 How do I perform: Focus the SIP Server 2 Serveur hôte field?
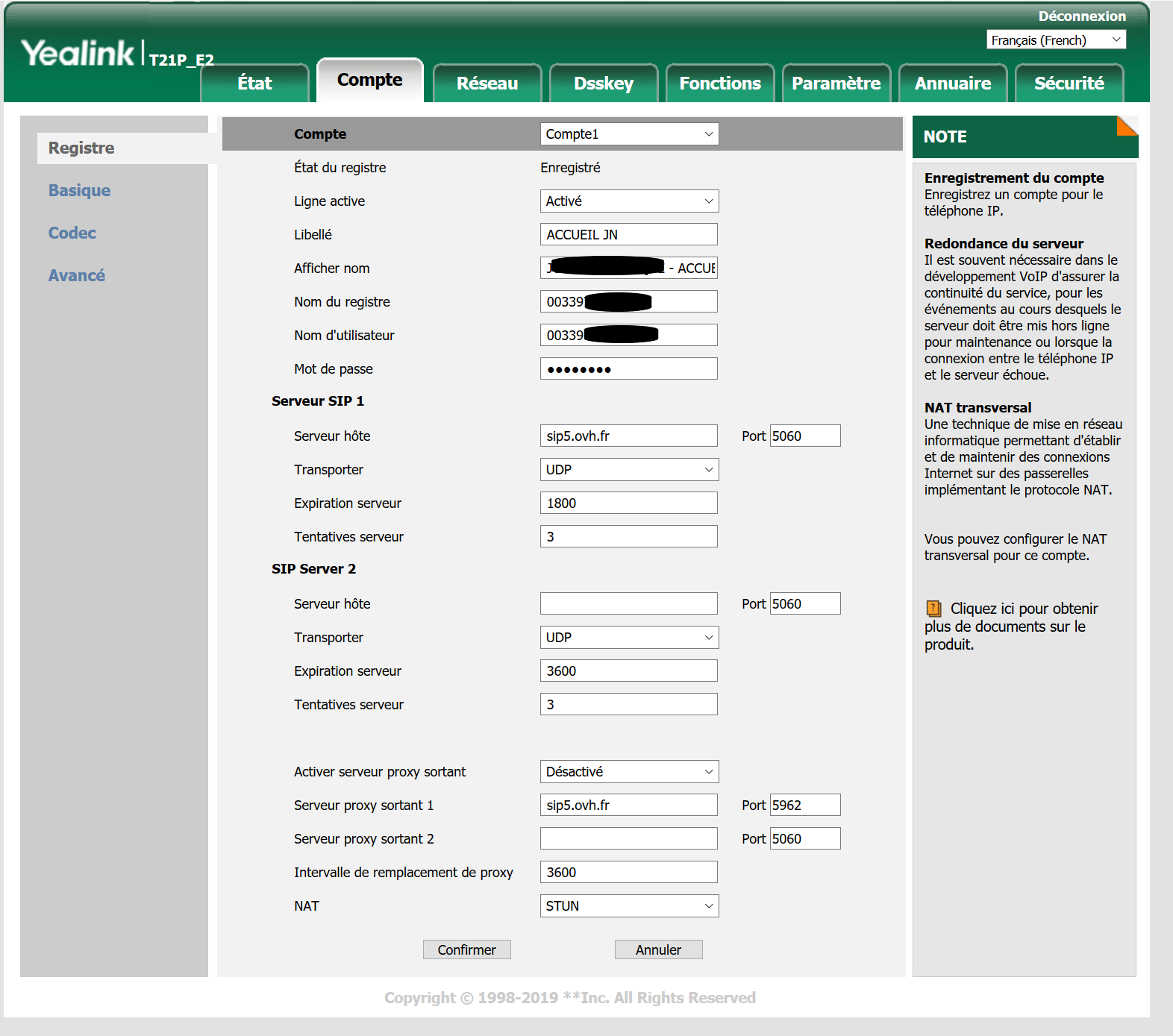point(628,604)
